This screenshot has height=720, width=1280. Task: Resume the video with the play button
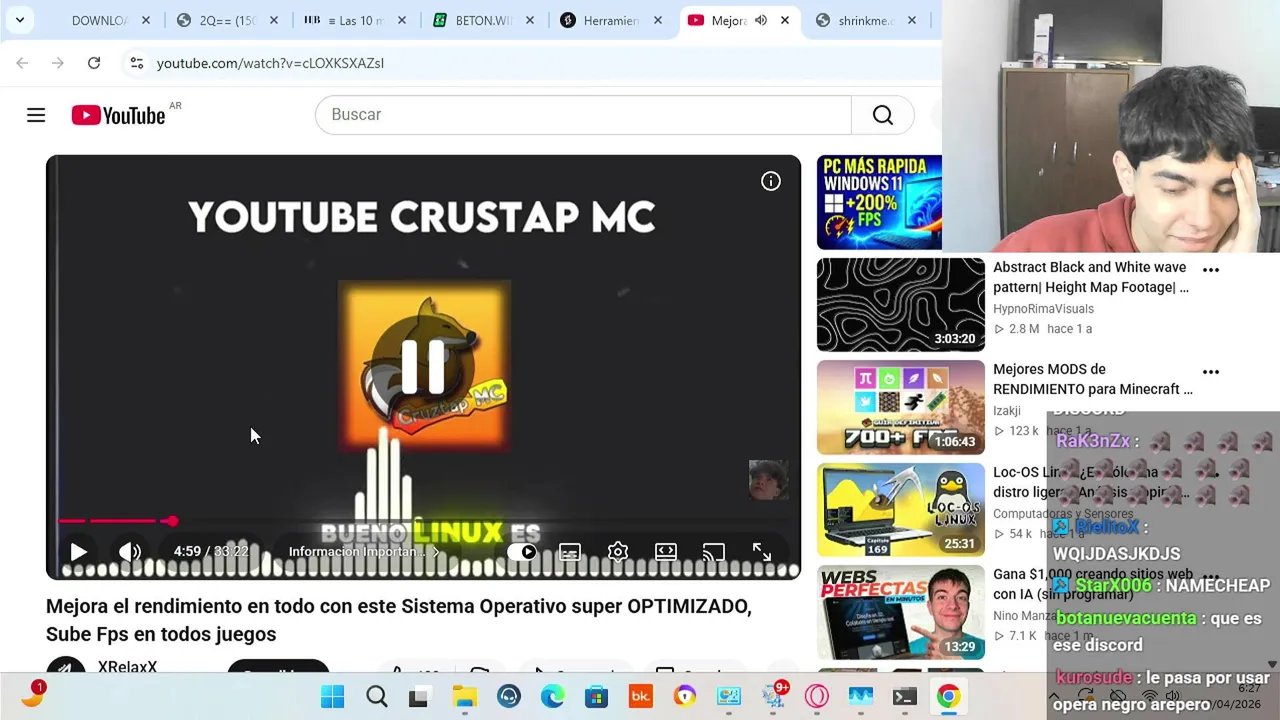(78, 552)
